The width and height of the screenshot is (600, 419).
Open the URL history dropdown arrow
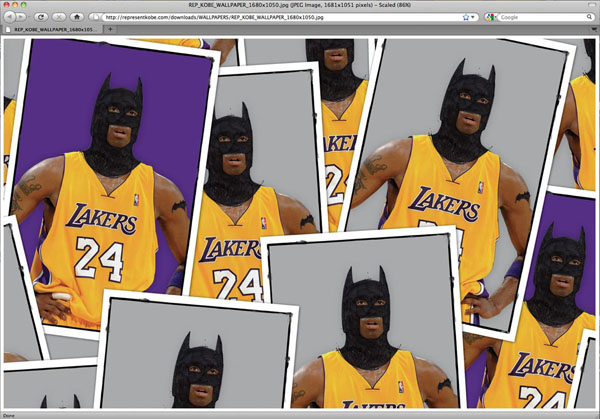[473, 17]
